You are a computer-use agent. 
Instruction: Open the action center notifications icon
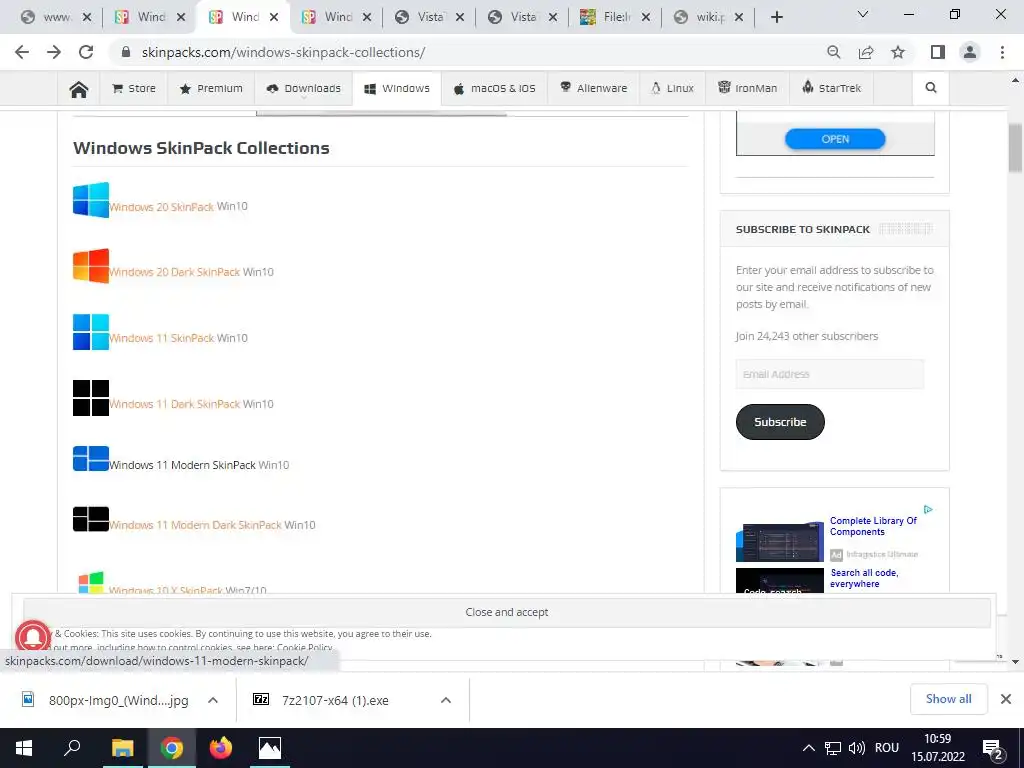click(993, 750)
